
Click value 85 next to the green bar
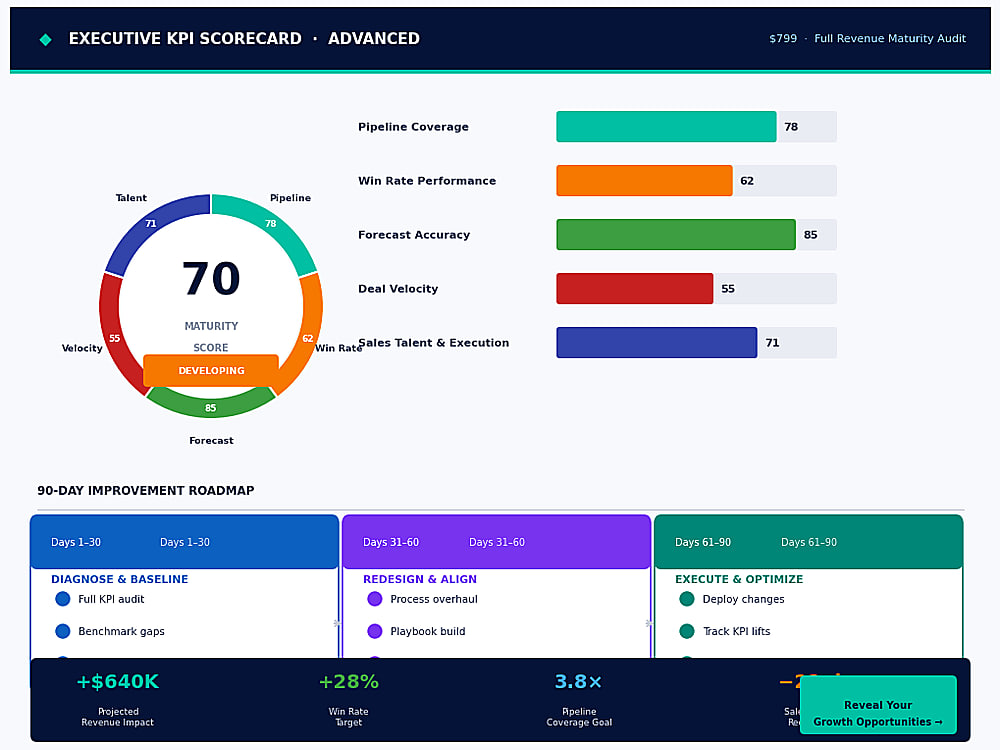pos(811,235)
